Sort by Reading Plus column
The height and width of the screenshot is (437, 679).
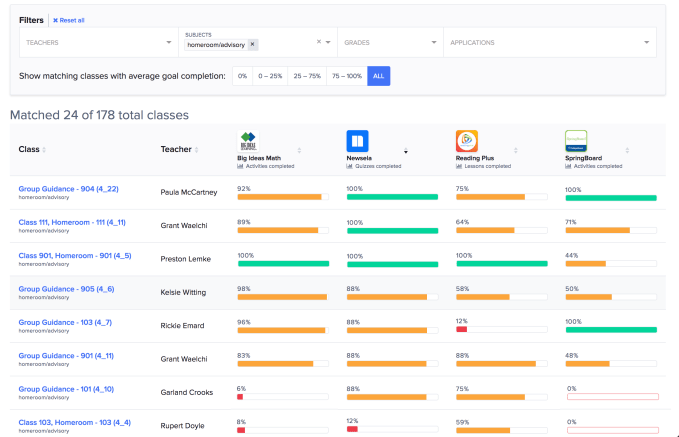516,151
